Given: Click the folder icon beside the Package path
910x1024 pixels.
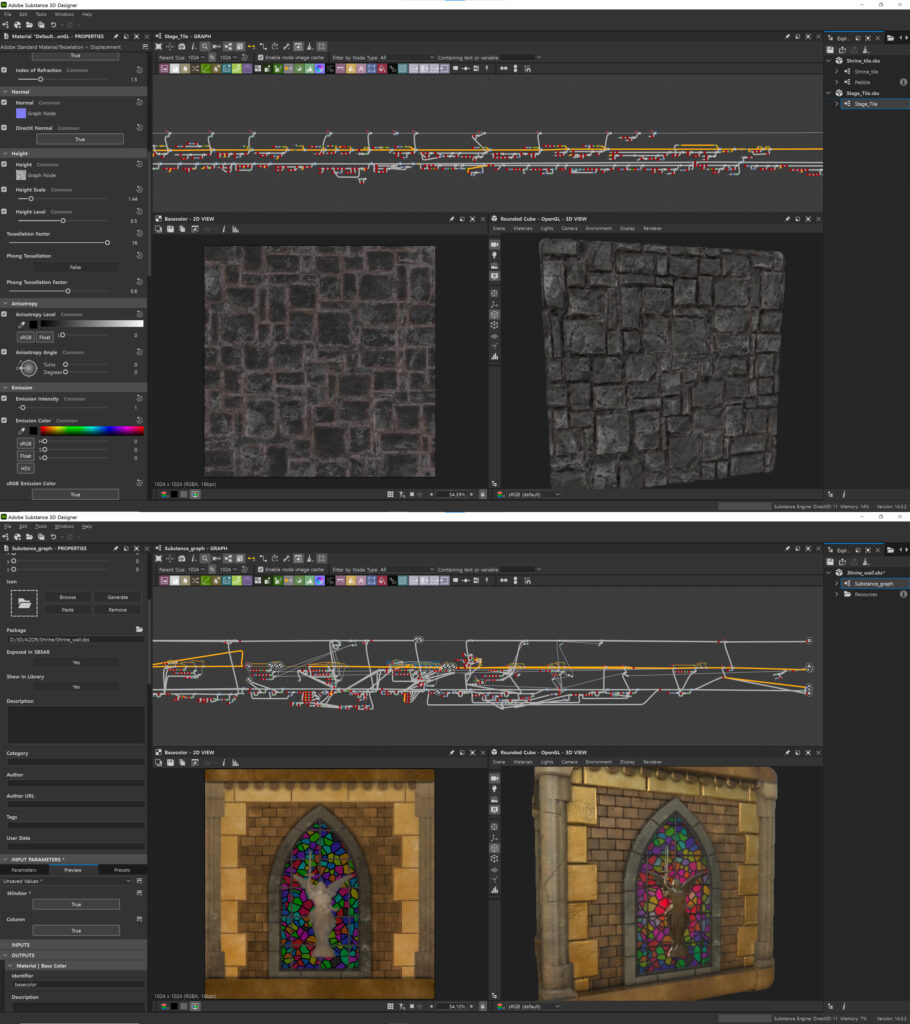Looking at the screenshot, I should click(139, 629).
